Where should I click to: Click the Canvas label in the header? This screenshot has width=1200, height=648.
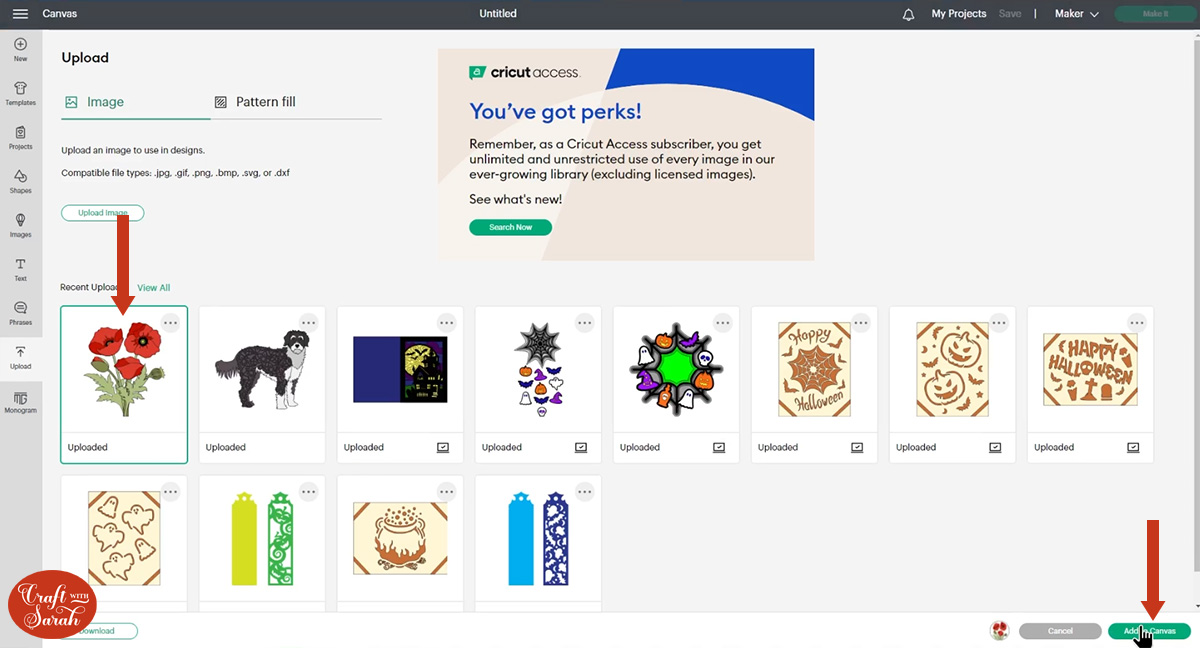tap(60, 14)
